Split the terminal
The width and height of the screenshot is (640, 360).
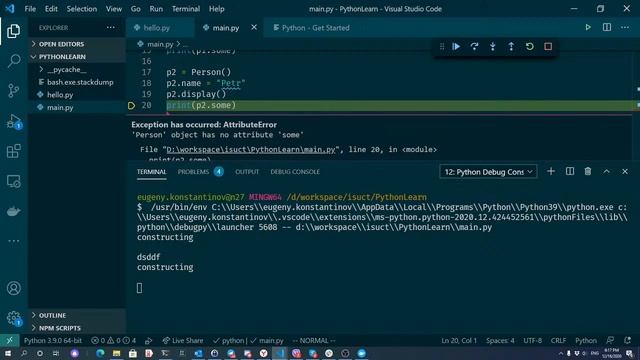570,171
